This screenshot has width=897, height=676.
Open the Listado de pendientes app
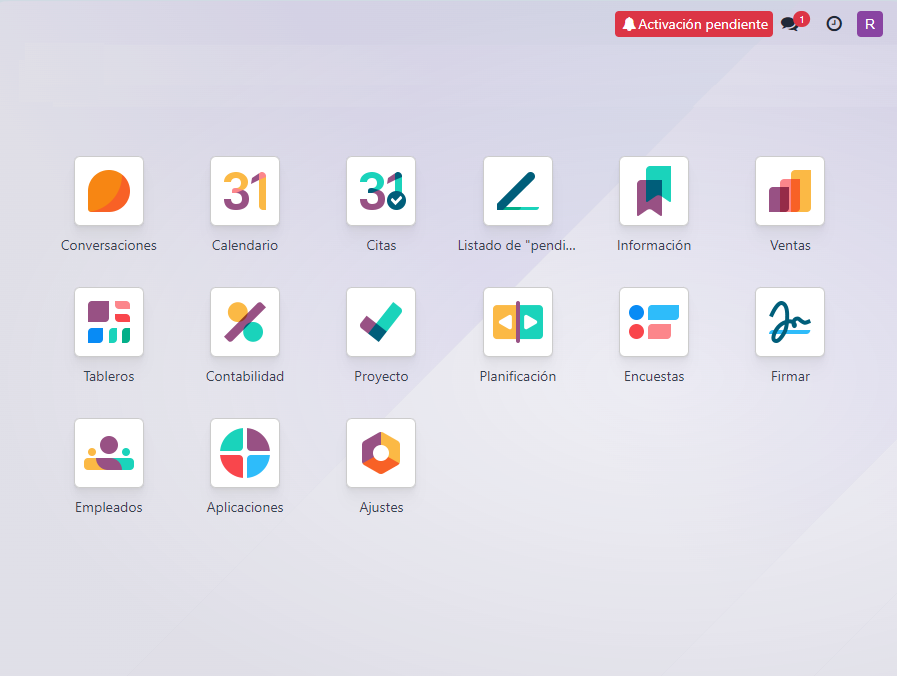(517, 191)
